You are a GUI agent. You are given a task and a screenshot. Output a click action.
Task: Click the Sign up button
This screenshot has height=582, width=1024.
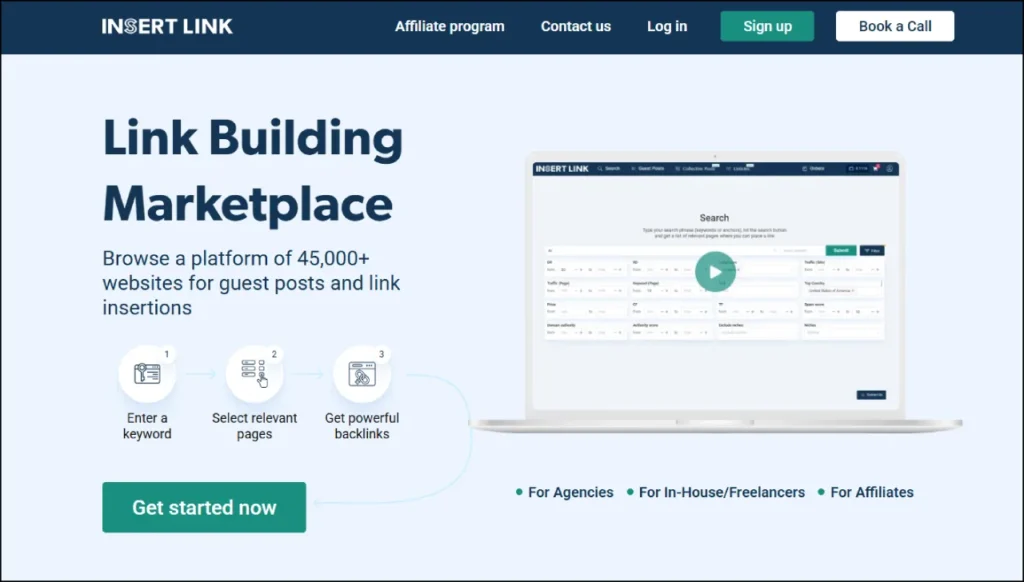[x=767, y=26]
